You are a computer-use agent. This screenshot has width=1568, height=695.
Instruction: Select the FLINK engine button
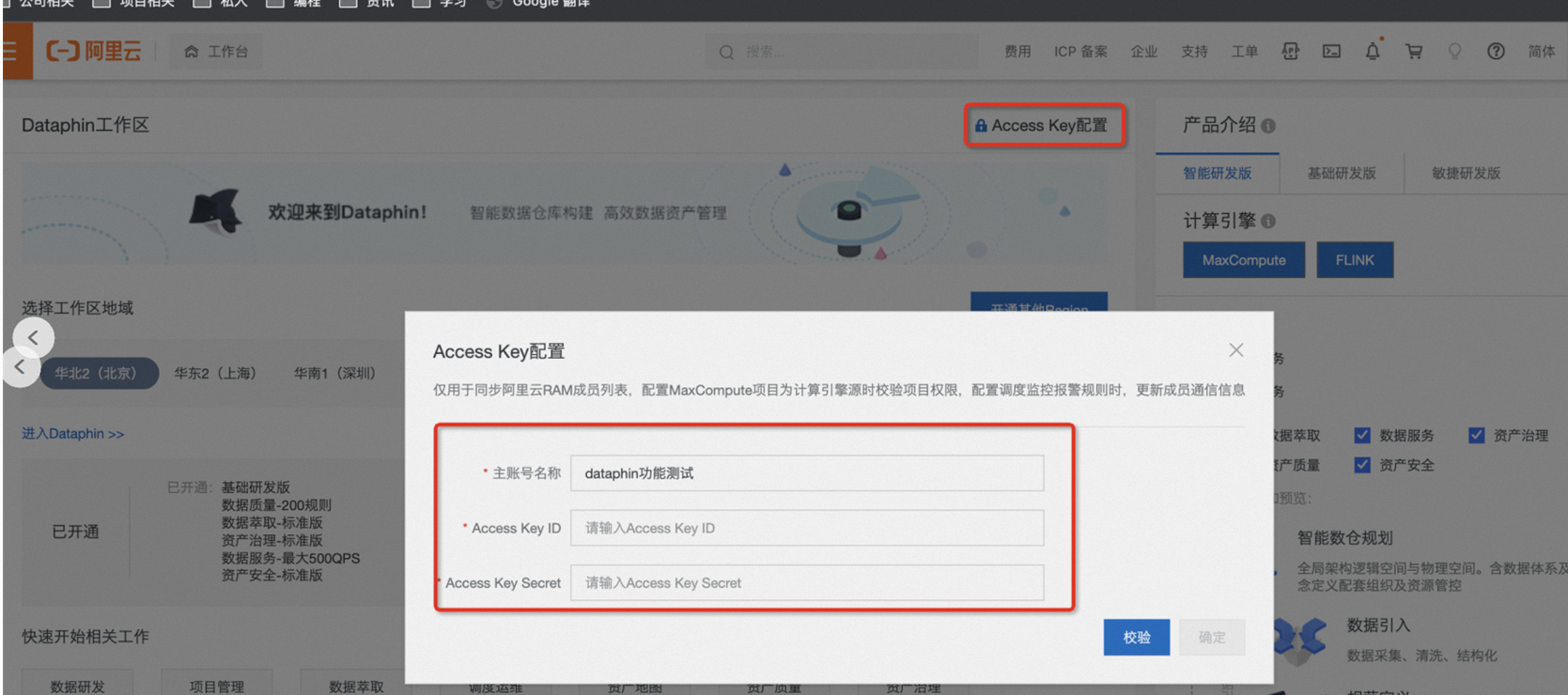1355,260
